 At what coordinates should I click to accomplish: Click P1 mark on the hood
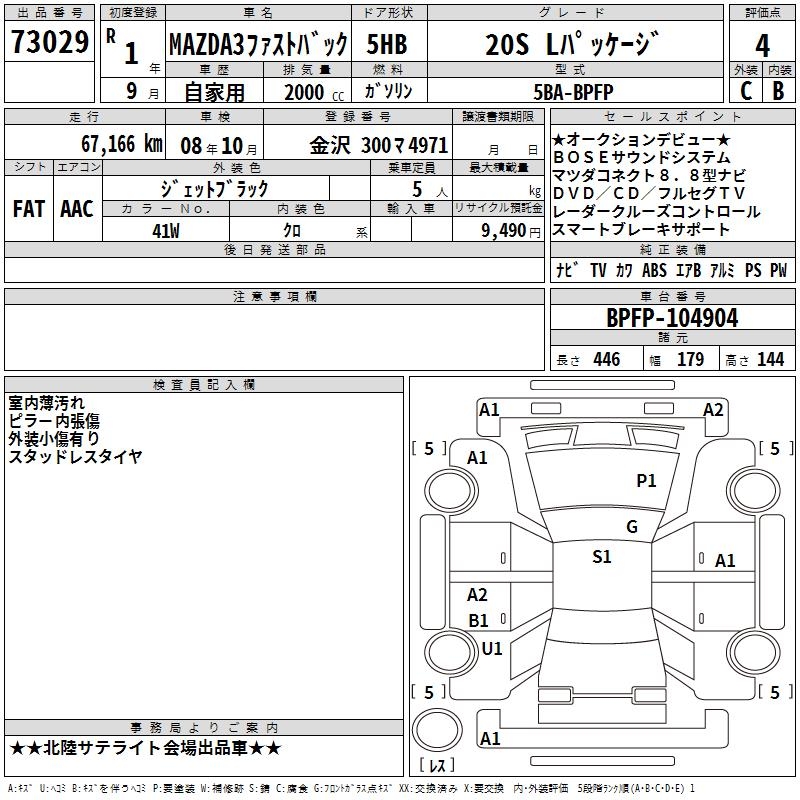pos(646,480)
